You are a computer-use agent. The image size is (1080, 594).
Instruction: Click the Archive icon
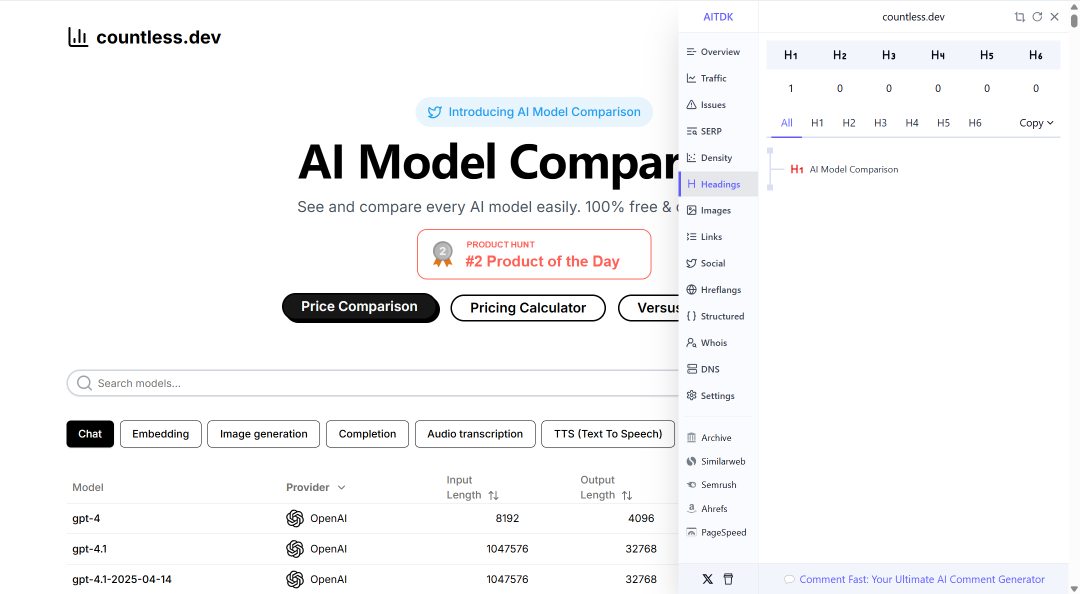(692, 438)
